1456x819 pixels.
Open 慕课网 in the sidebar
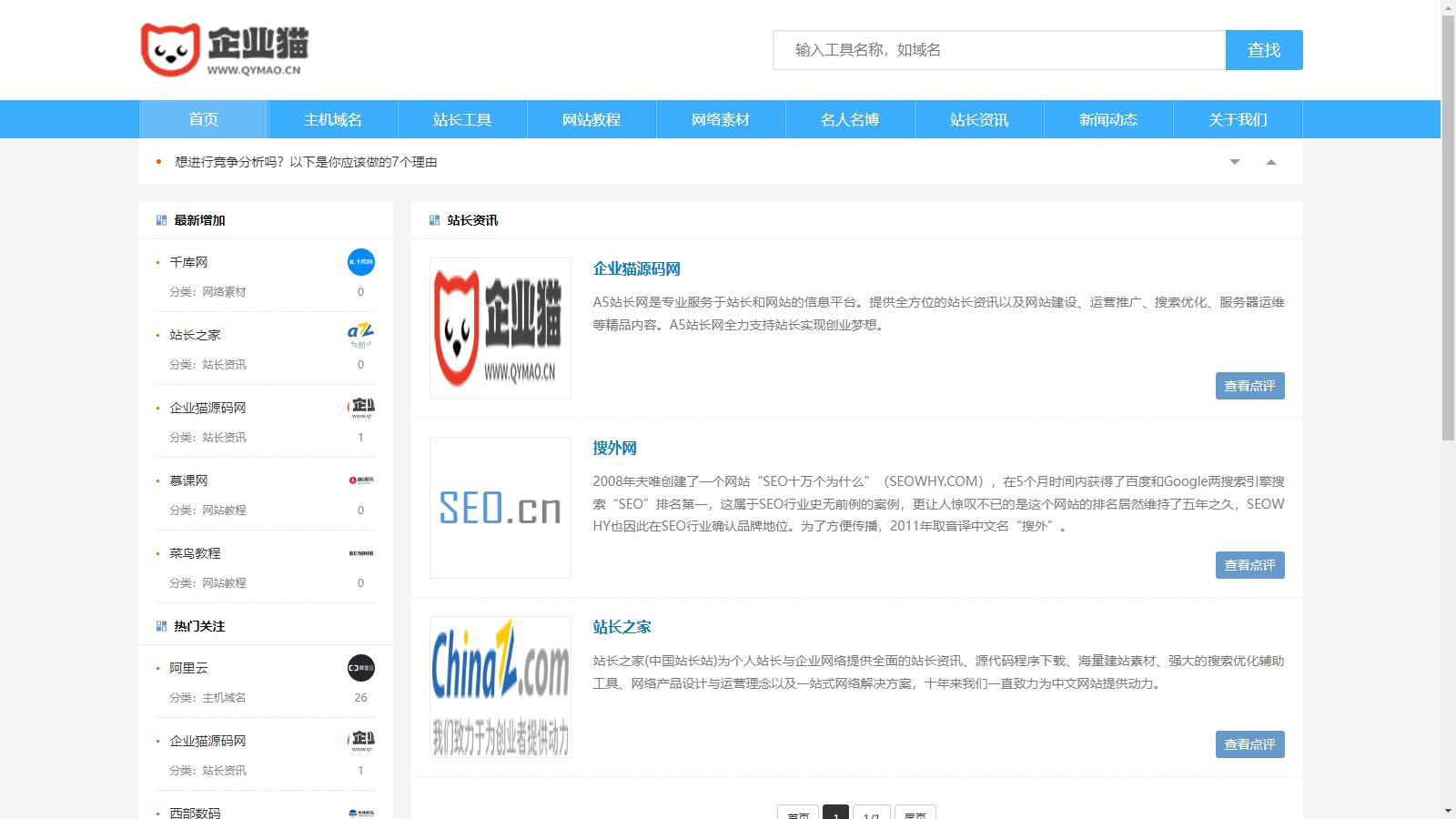188,480
